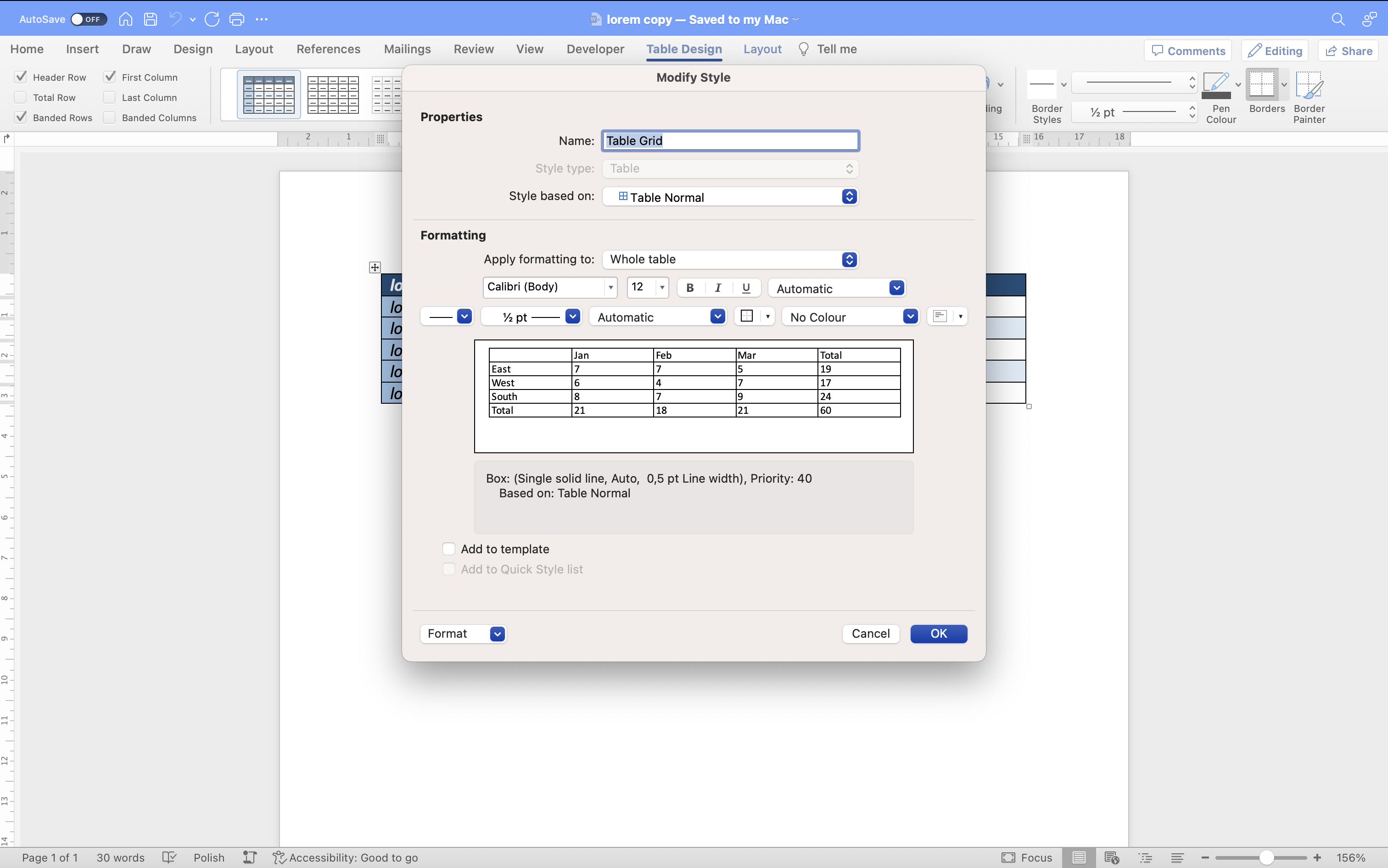Open the Home icon in title bar
The image size is (1388, 868).
click(x=125, y=19)
